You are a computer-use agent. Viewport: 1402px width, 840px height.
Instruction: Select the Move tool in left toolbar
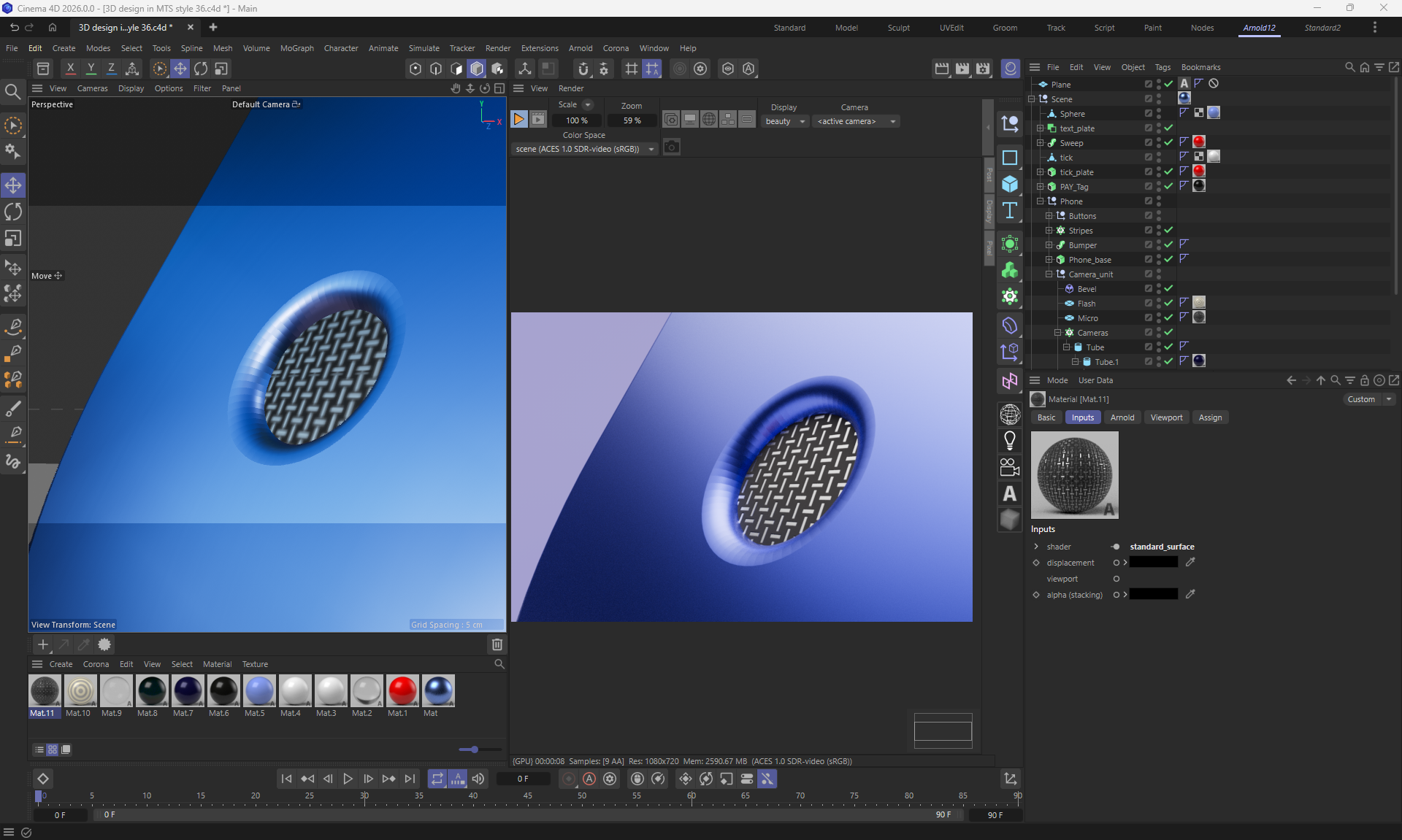click(13, 185)
